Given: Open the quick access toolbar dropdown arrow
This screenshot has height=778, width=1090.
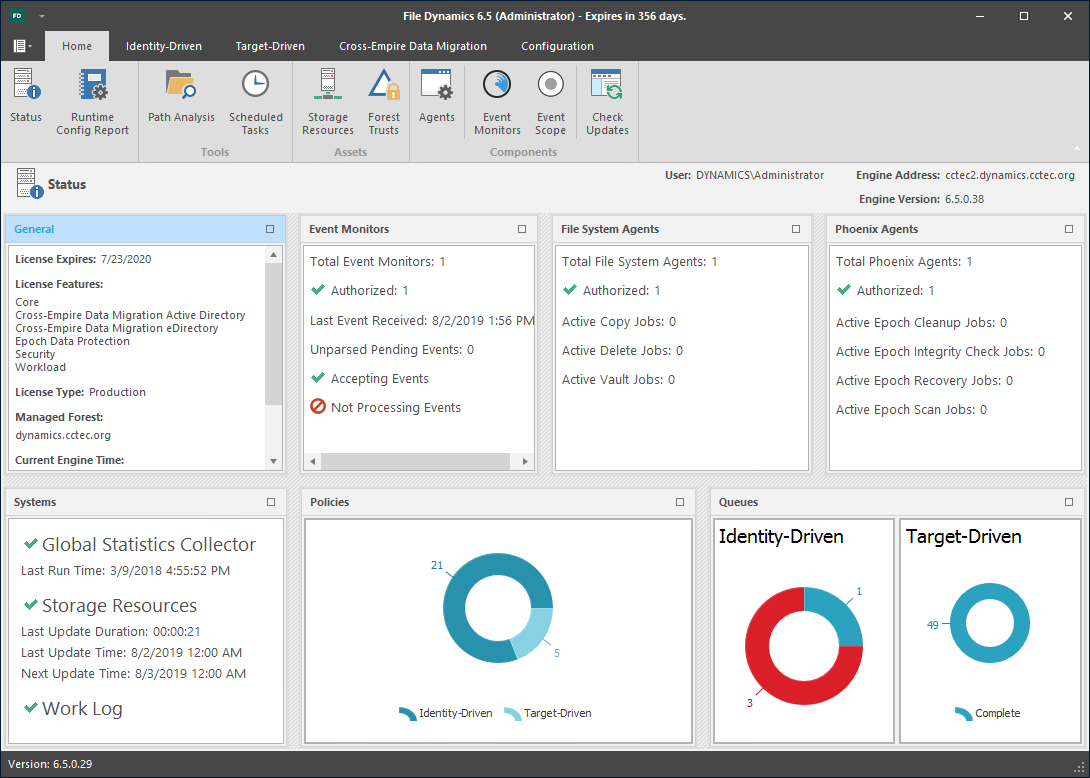Looking at the screenshot, I should point(41,17).
